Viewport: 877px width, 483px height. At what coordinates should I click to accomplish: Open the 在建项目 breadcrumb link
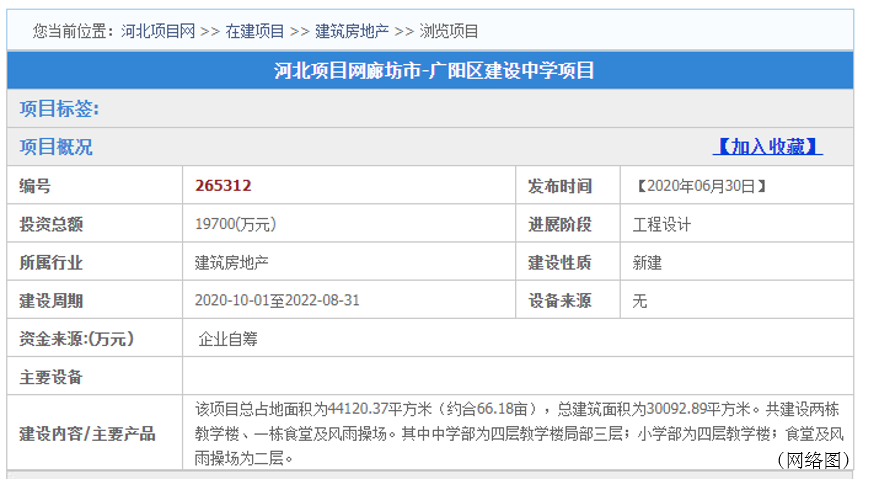click(254, 31)
